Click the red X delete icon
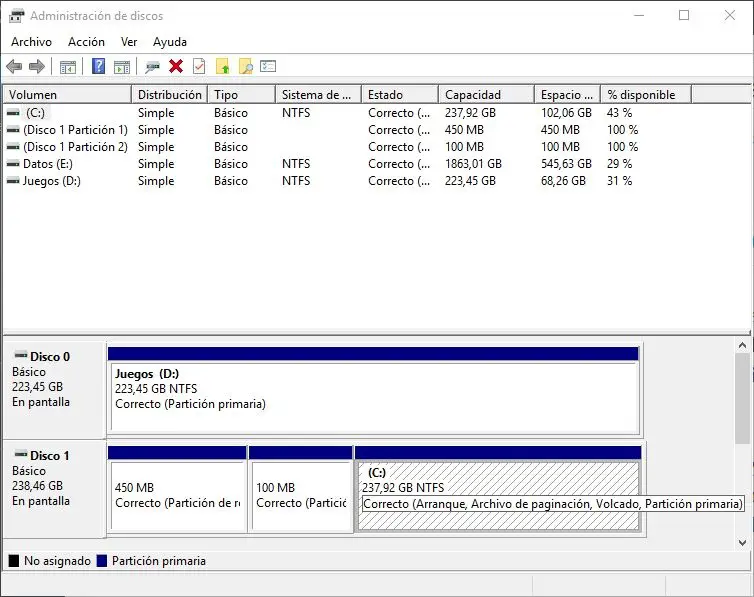 click(176, 67)
